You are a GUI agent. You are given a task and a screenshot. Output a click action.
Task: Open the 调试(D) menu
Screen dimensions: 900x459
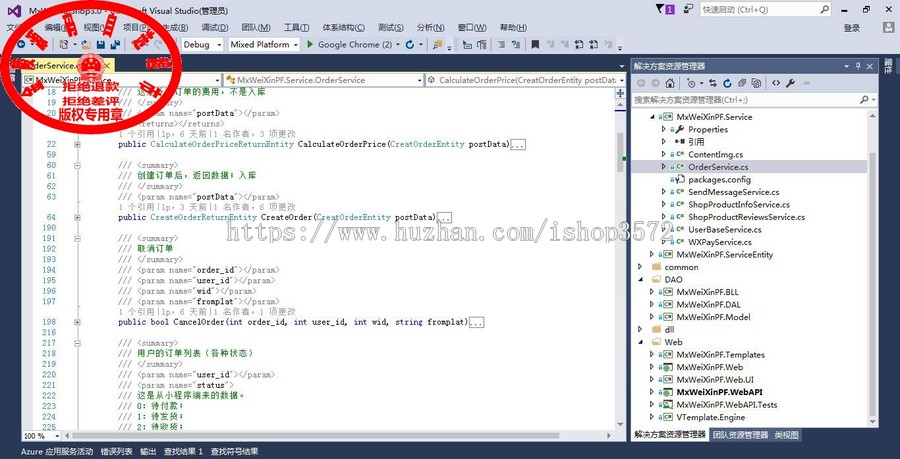pos(215,28)
